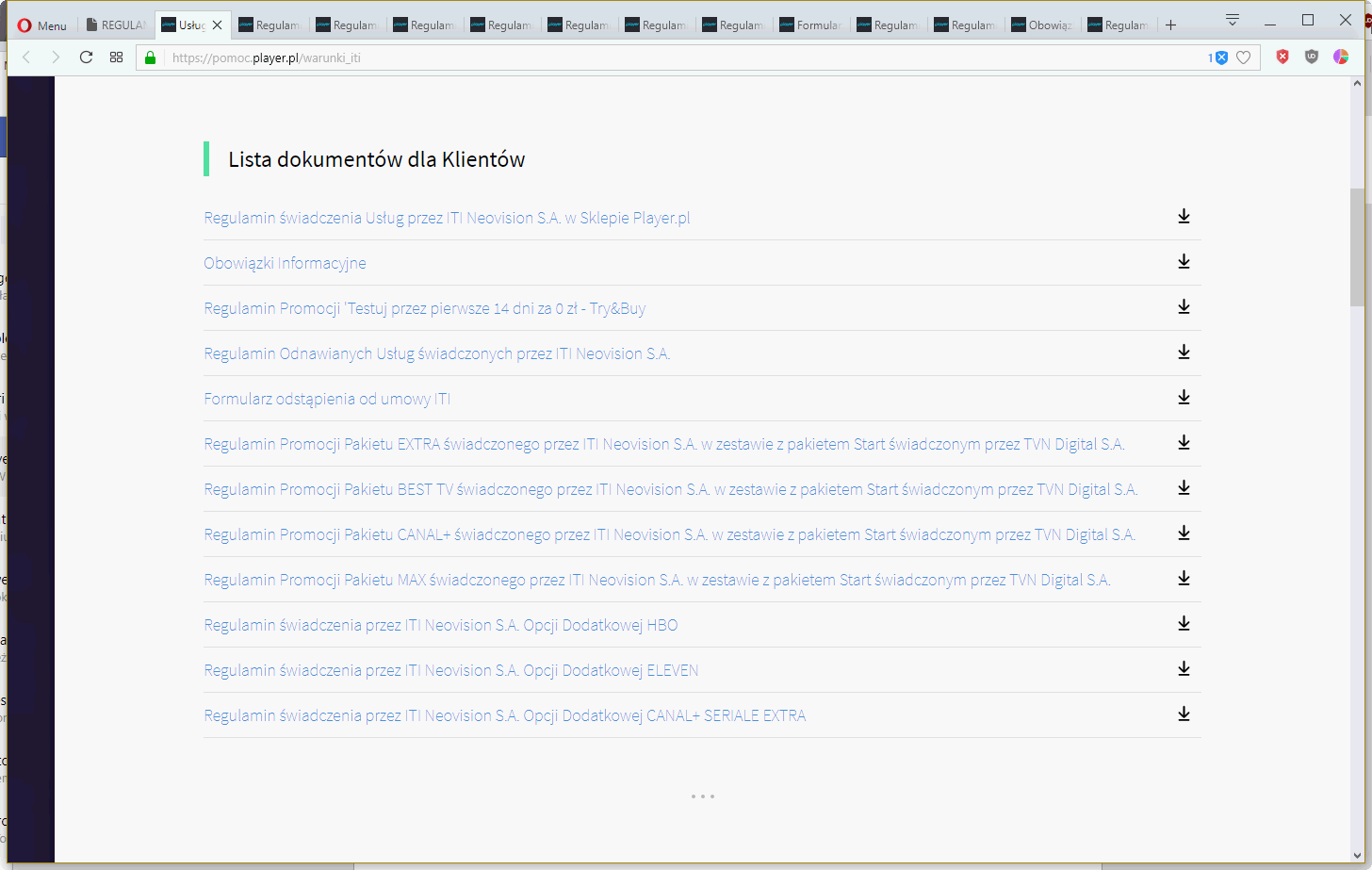Open the Speed Dial start page
1372x870 pixels.
[116, 57]
